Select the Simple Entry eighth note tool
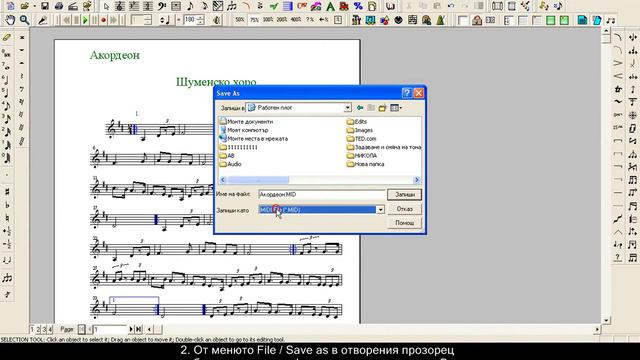The height and width of the screenshot is (360, 640). tap(190, 6)
